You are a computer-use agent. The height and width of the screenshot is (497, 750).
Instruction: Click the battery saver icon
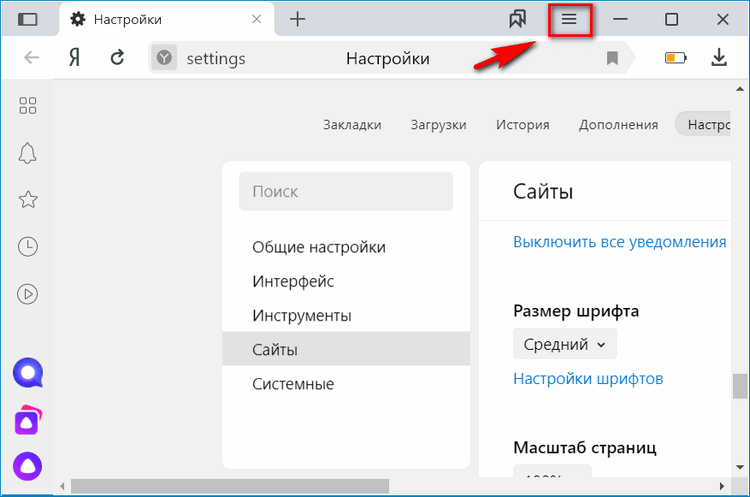[x=676, y=58]
